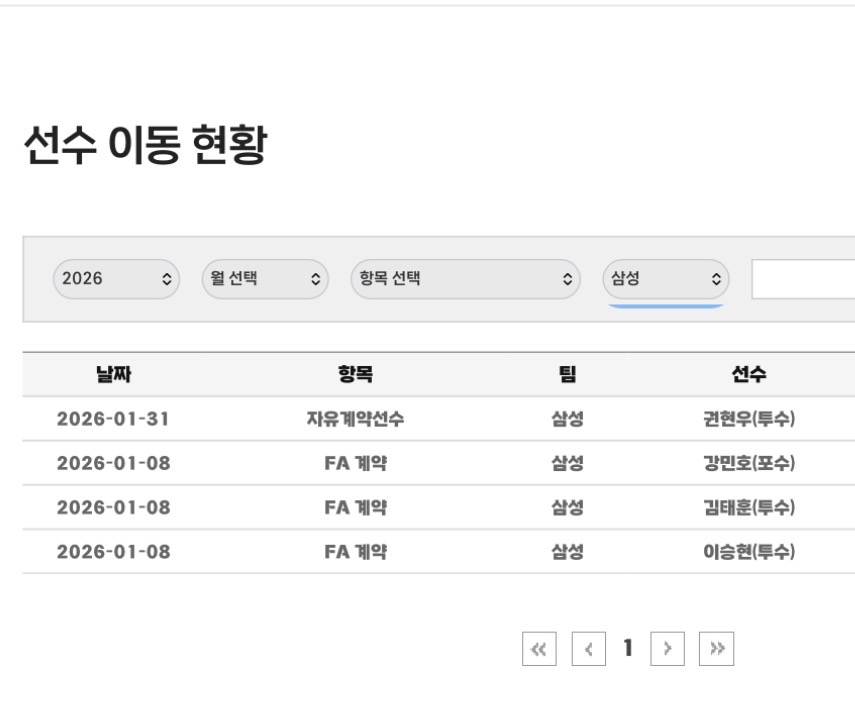Open the 삼성 team dropdown
The image size is (855, 707).
point(666,279)
